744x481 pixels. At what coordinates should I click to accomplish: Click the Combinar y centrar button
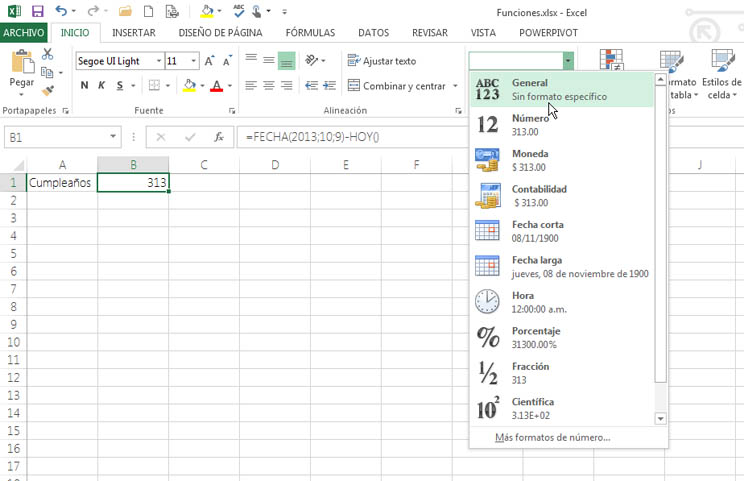click(x=396, y=86)
